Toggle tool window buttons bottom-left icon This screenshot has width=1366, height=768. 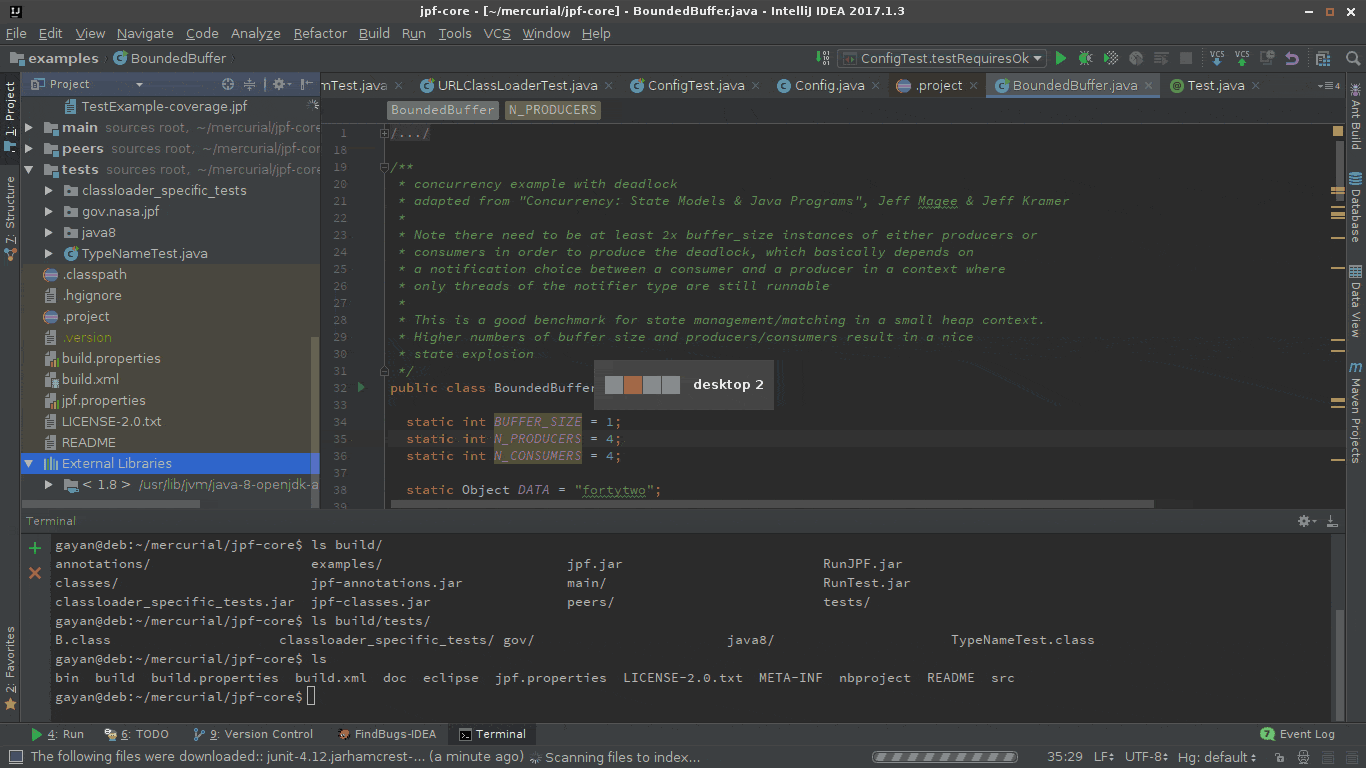[15, 758]
